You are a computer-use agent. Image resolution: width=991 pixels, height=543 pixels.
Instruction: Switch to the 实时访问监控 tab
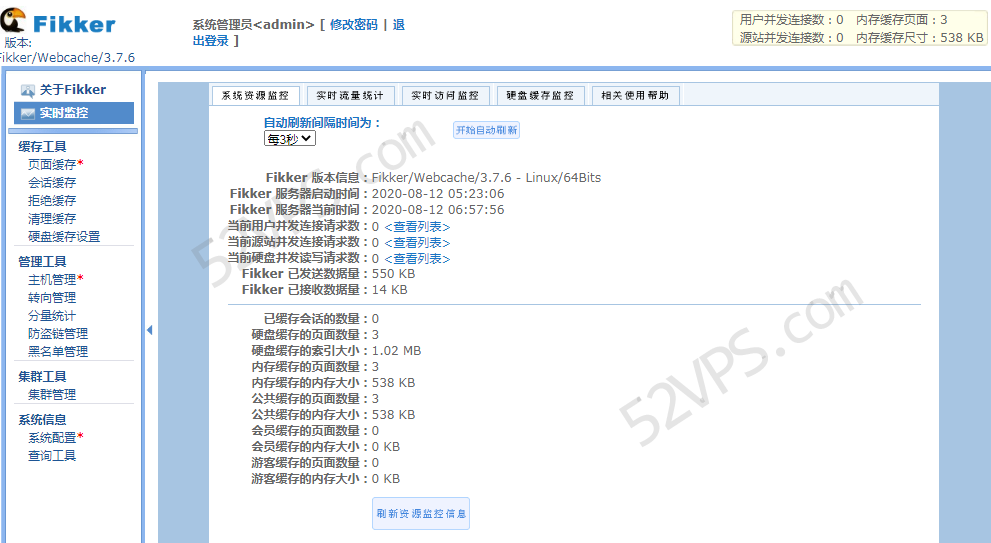(x=445, y=95)
